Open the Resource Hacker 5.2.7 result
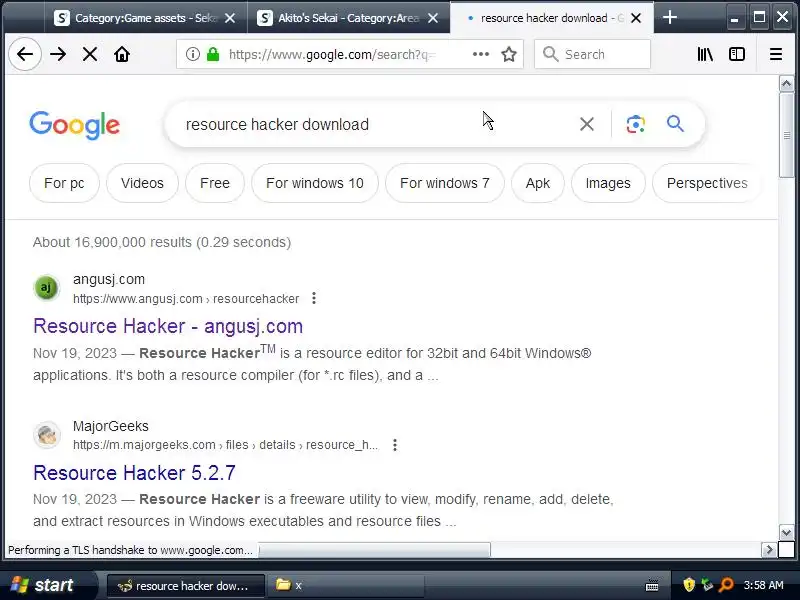800x600 pixels. click(x=134, y=473)
